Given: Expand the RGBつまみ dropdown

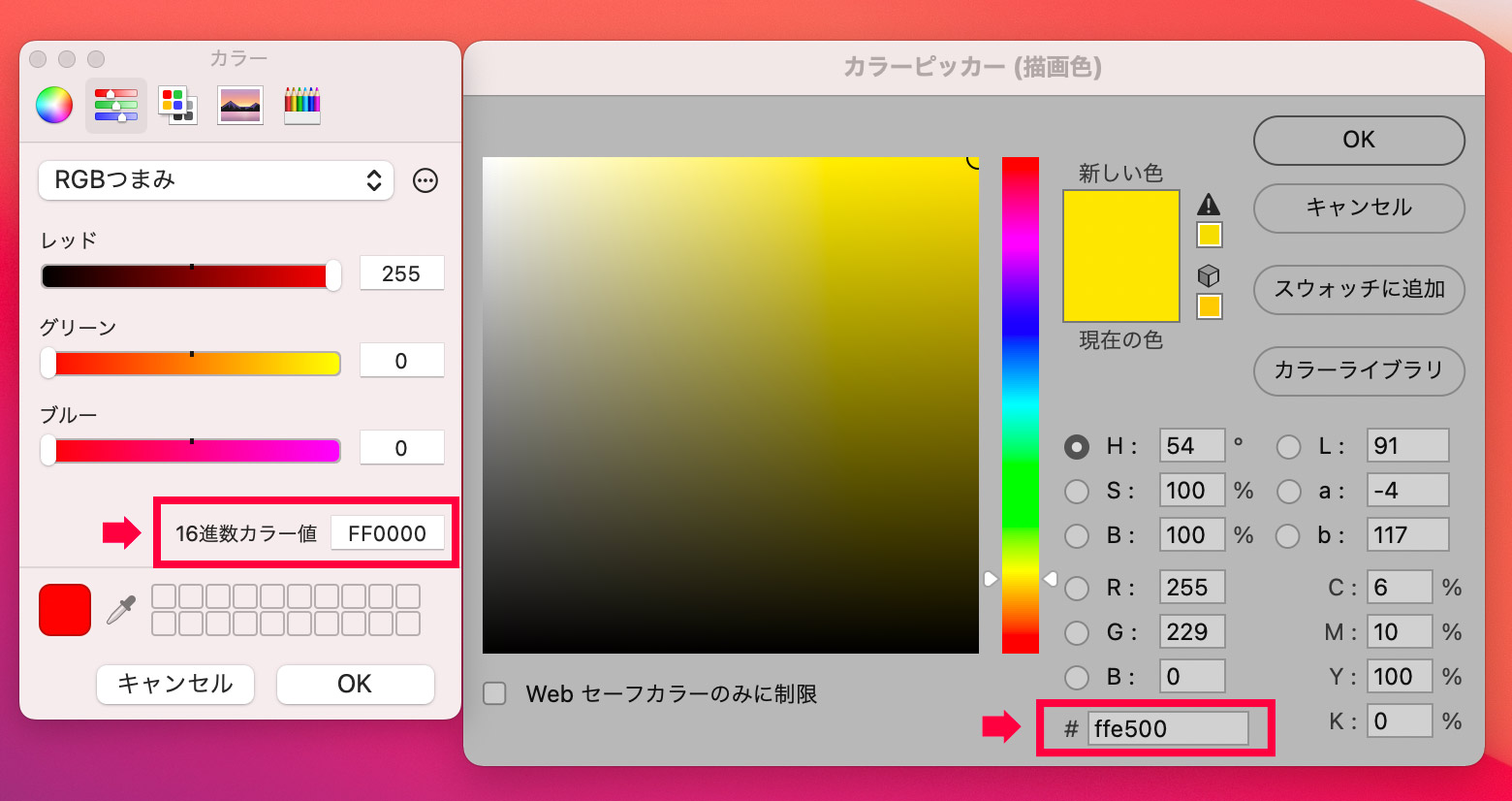Looking at the screenshot, I should [216, 180].
